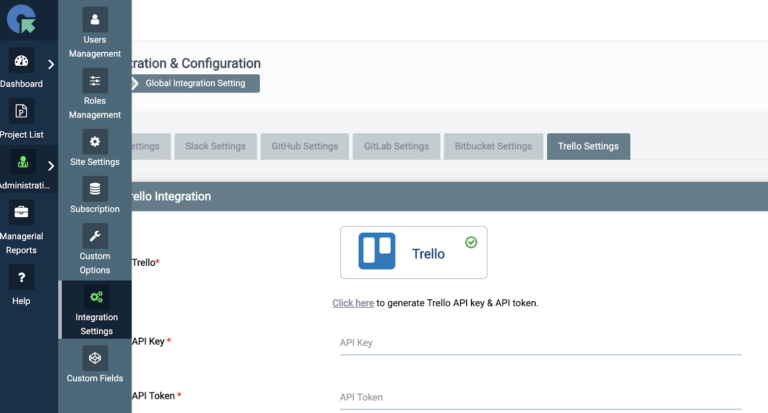This screenshot has height=413, width=768.
Task: Expand the Dashboard chevron arrow
Action: click(51, 65)
